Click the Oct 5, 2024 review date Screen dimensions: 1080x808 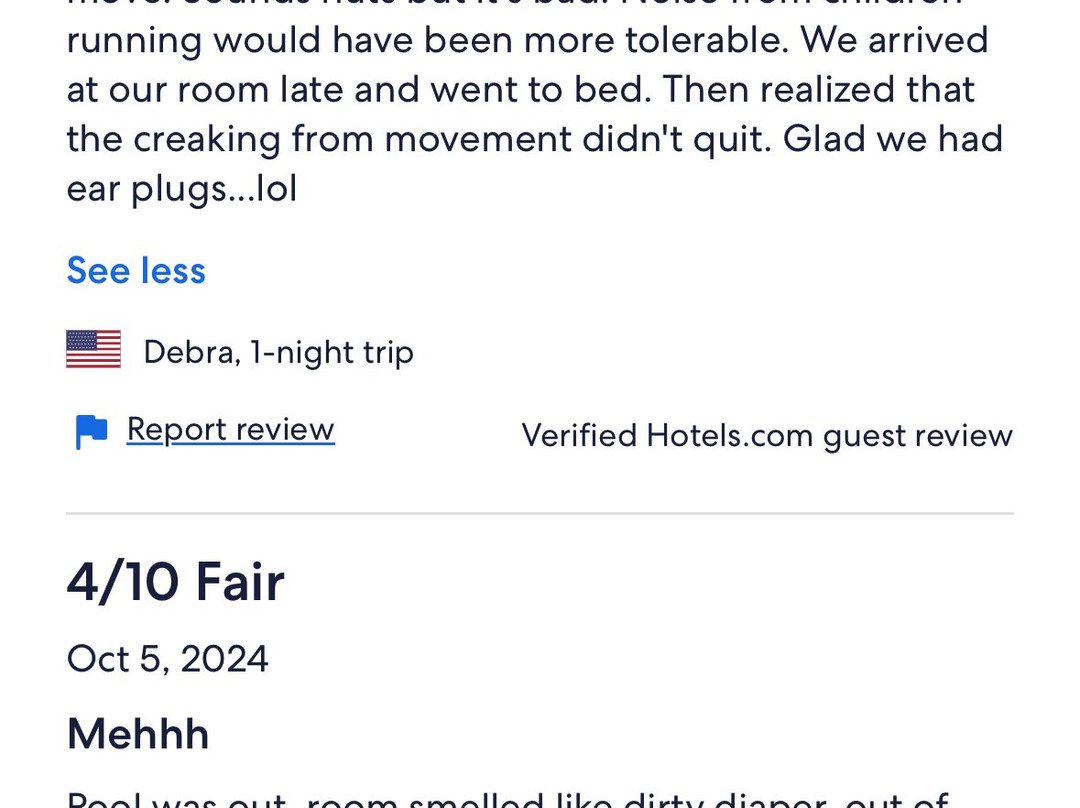(167, 659)
